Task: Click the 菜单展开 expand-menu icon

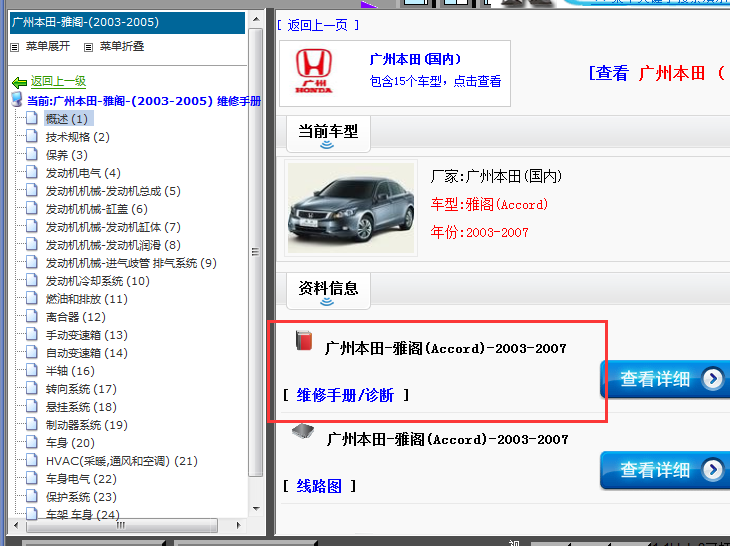Action: (15, 47)
